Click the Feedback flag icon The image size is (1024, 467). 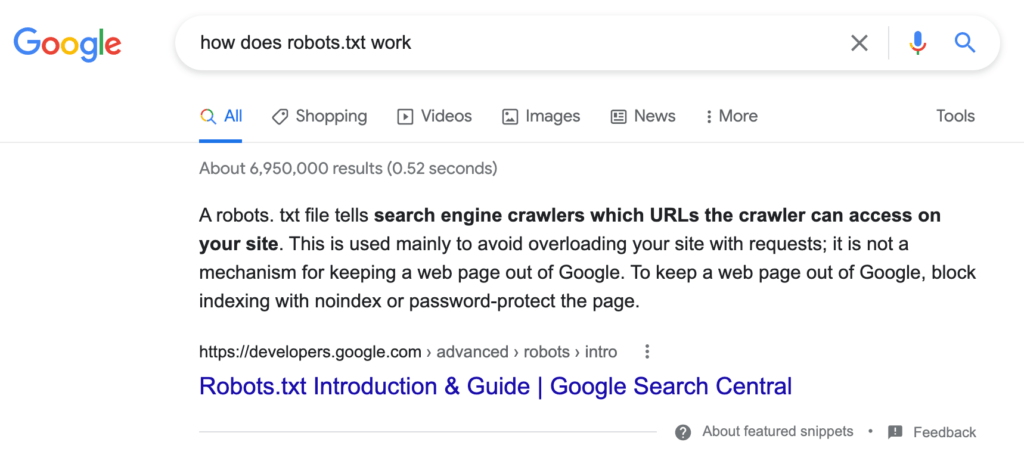(x=895, y=432)
